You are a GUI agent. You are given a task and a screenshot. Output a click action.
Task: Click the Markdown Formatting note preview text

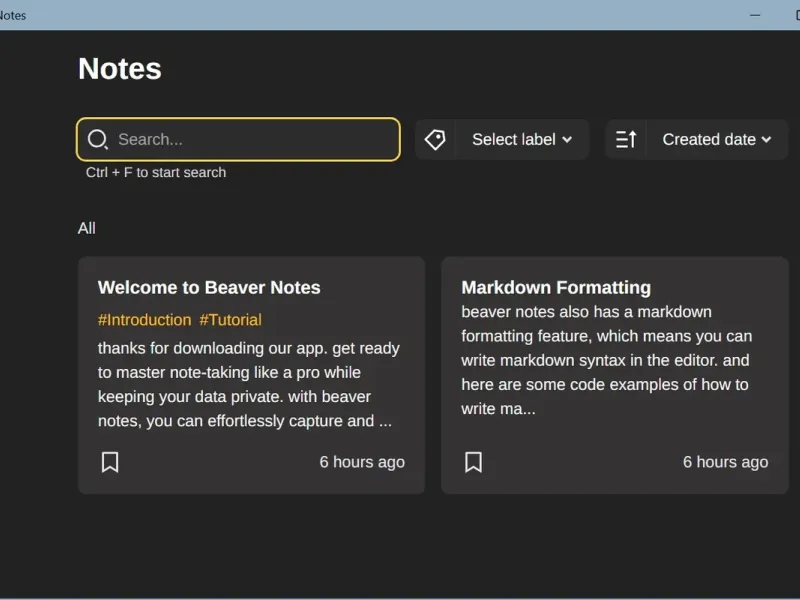tap(606, 360)
